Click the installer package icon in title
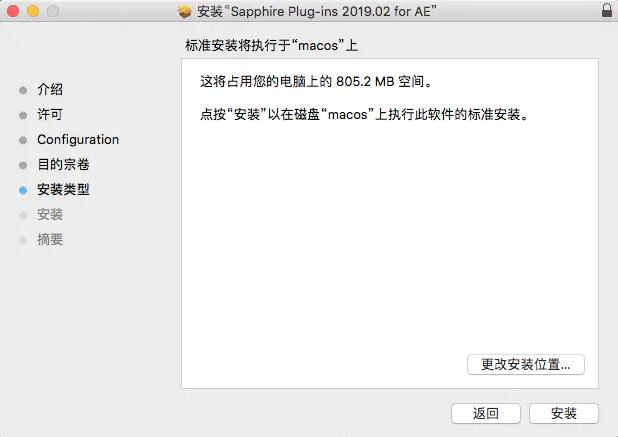This screenshot has width=618, height=437. (x=184, y=12)
